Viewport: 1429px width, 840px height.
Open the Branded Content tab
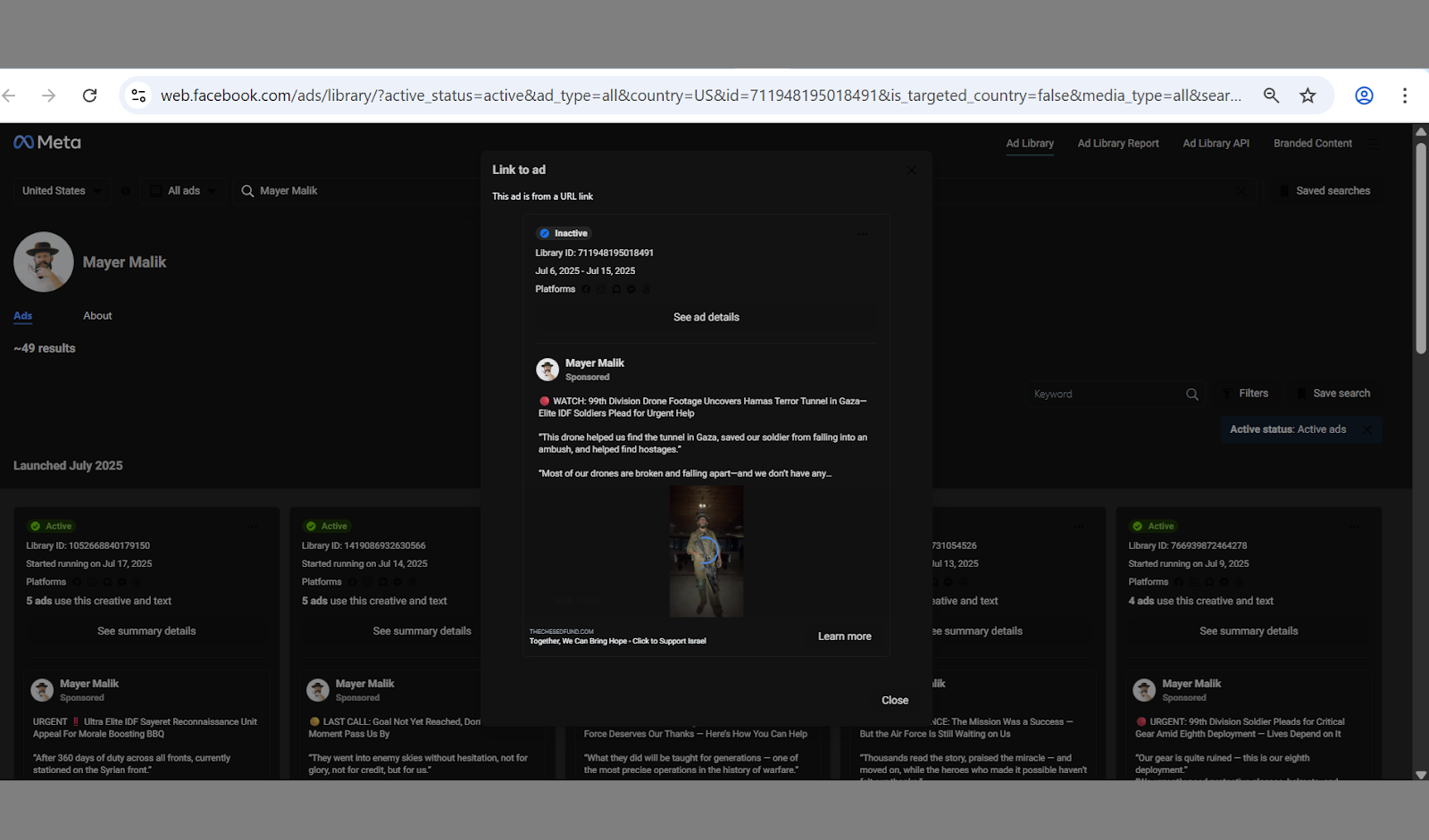[x=1313, y=143]
